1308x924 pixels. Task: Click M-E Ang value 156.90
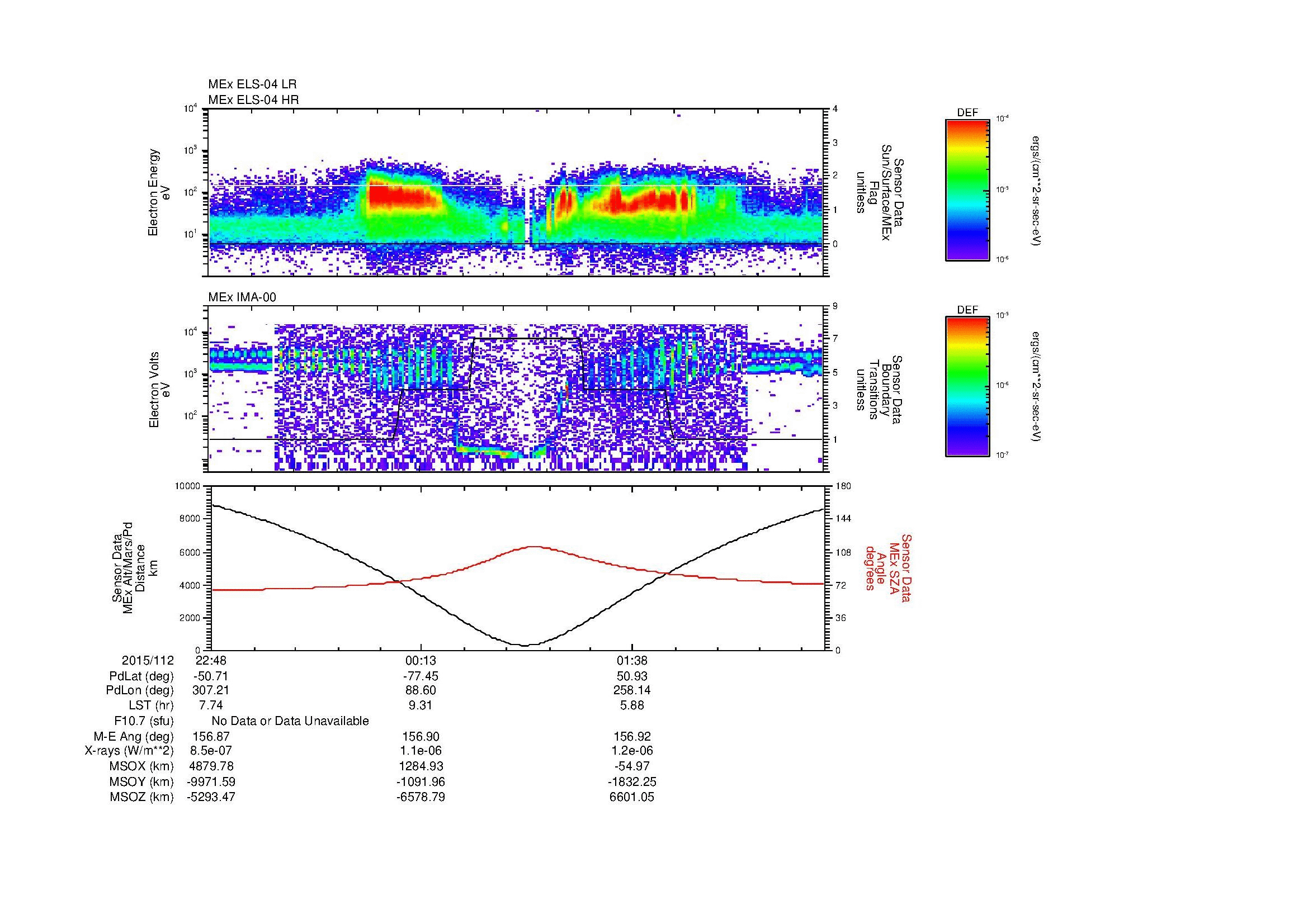pos(421,736)
